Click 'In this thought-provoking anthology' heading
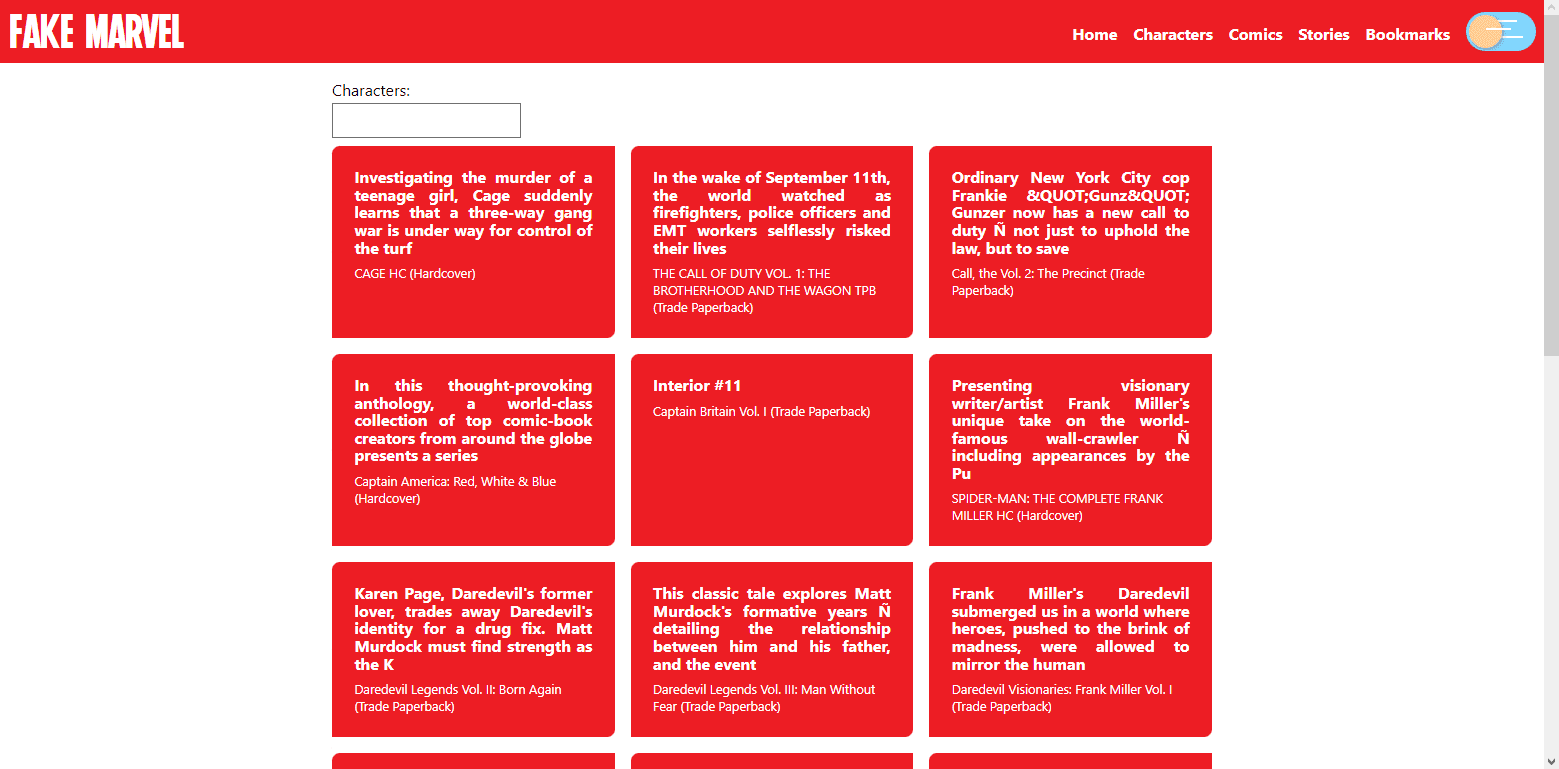This screenshot has height=769, width=1559. (x=473, y=421)
